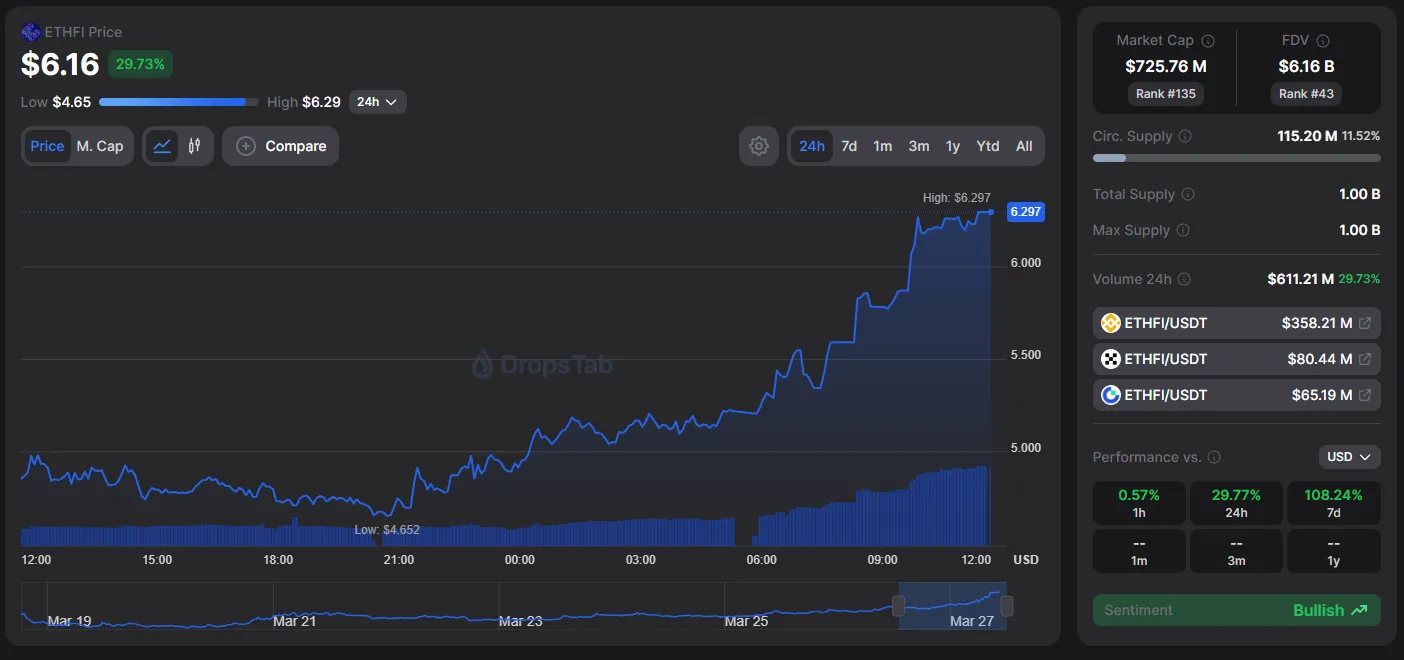
Task: Select M. Cap chart mode
Action: (100, 146)
